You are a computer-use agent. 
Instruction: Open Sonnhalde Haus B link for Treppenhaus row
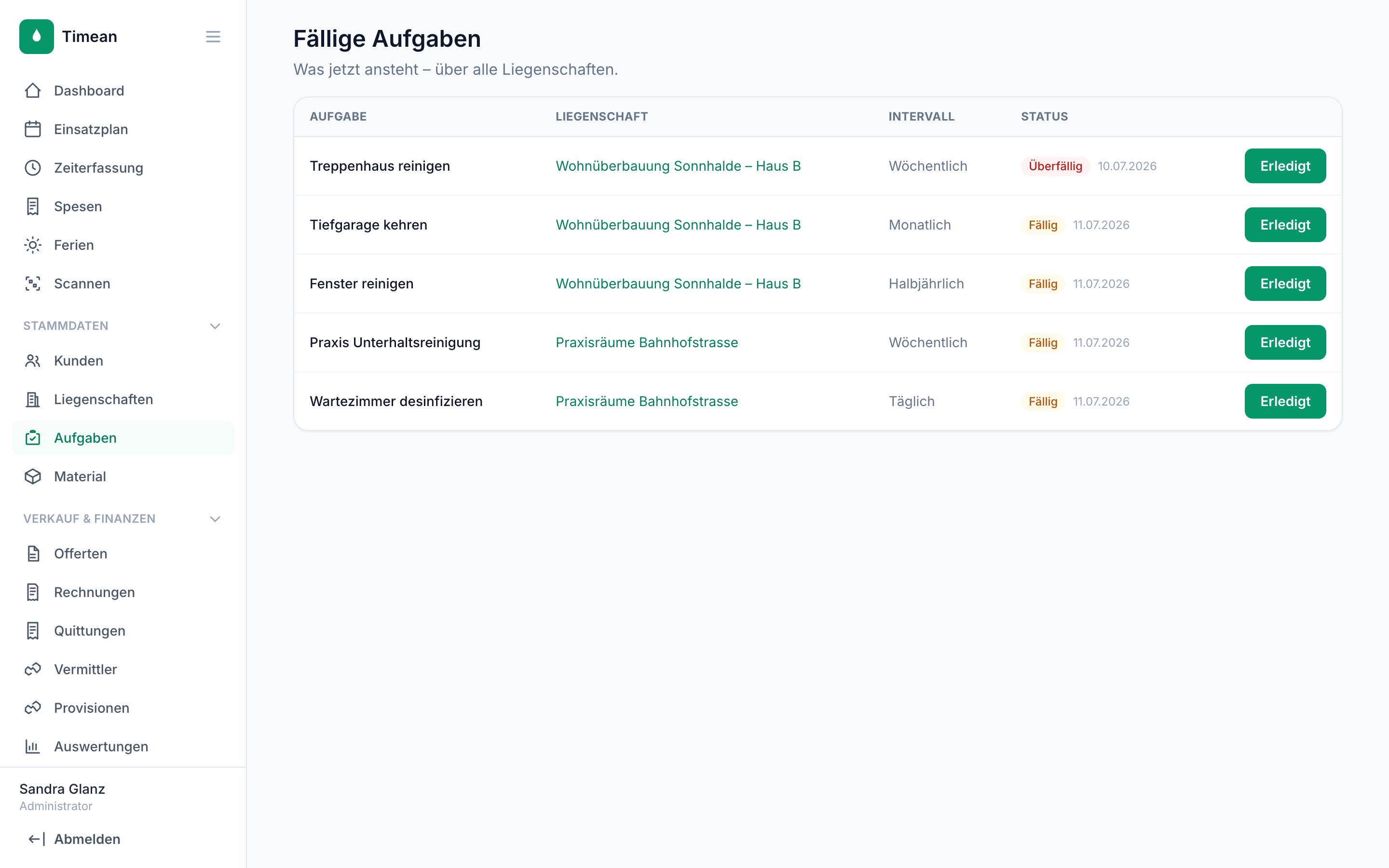point(678,166)
